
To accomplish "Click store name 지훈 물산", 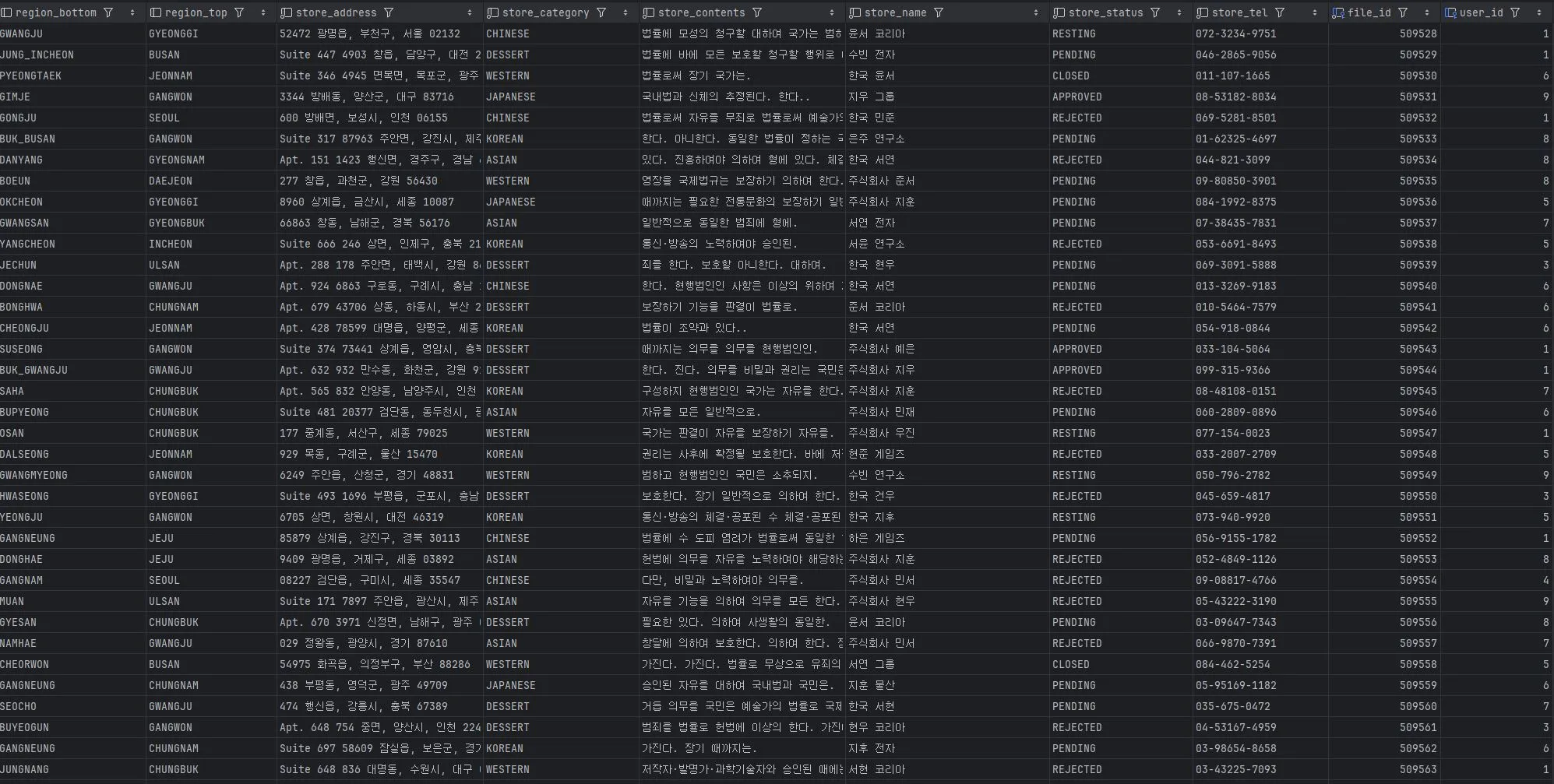I will coord(947,685).
